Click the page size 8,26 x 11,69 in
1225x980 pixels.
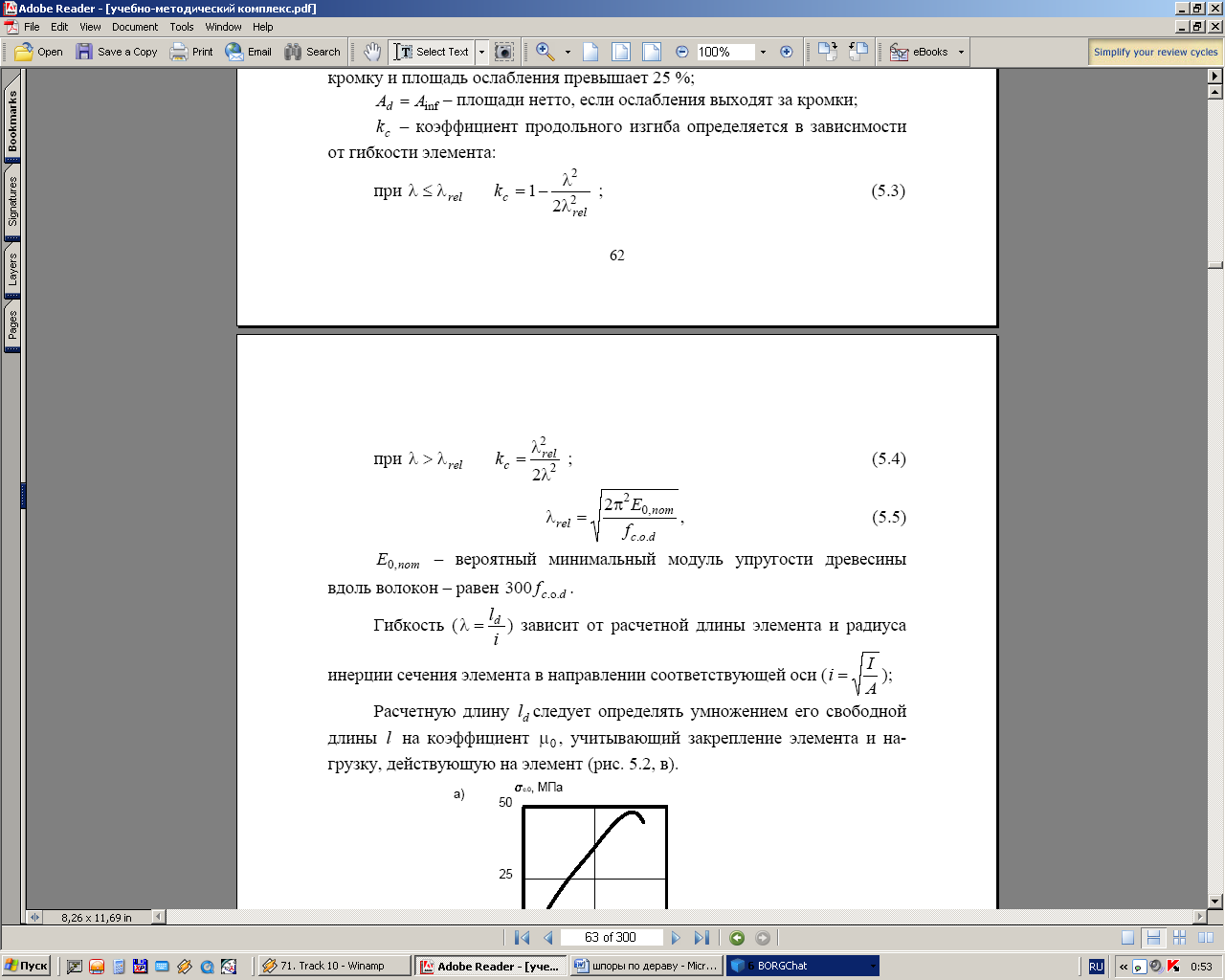97,917
